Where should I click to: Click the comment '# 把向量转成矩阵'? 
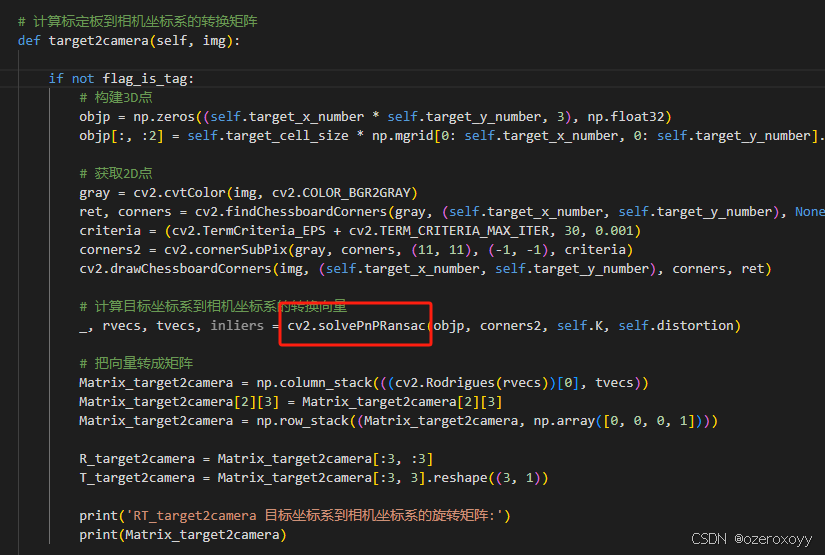[136, 364]
